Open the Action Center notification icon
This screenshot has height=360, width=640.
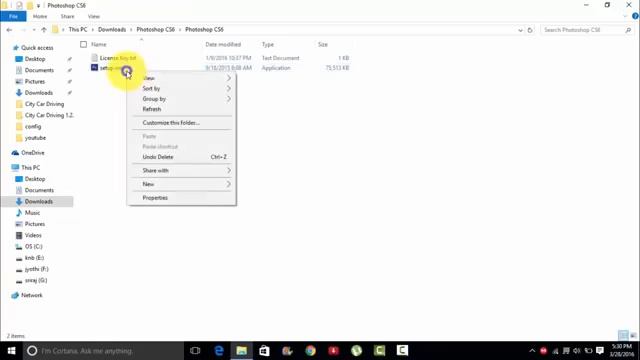(600, 351)
